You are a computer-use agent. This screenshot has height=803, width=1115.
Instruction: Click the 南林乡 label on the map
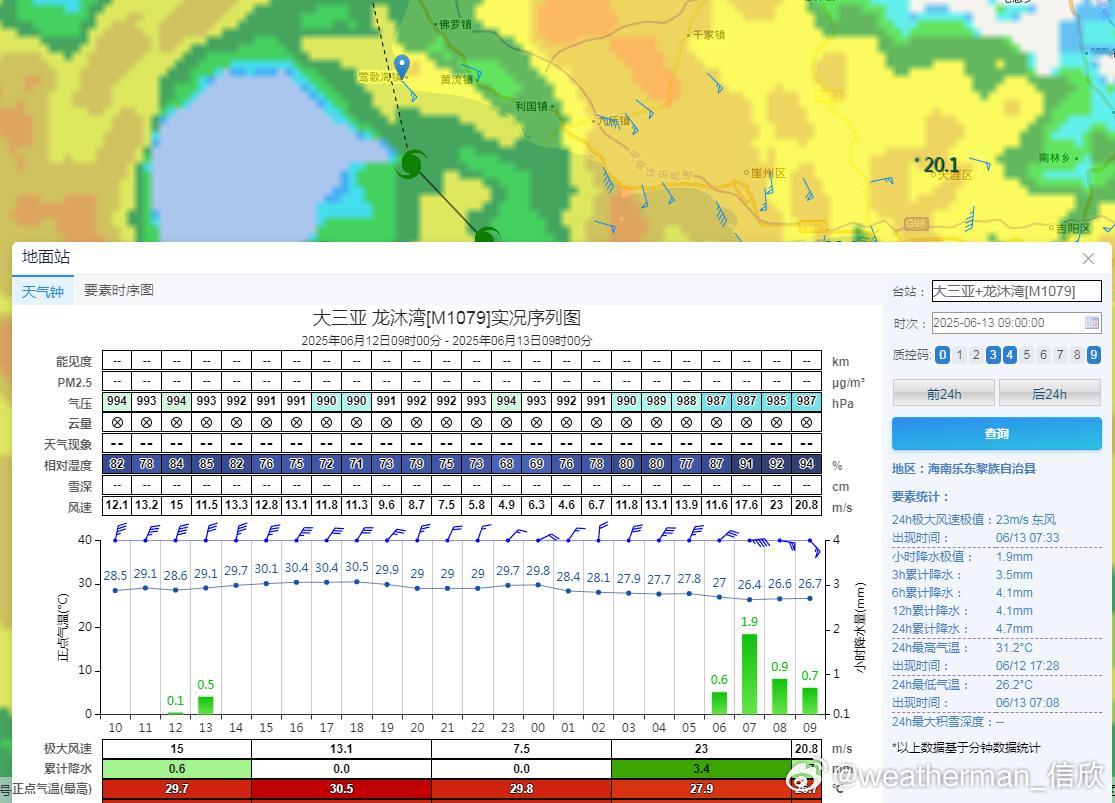point(1055,157)
